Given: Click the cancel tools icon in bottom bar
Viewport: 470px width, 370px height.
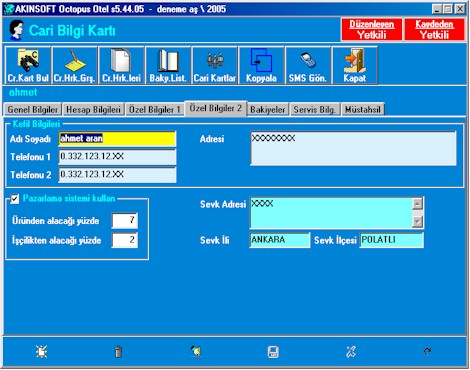Looking at the screenshot, I should coord(351,352).
